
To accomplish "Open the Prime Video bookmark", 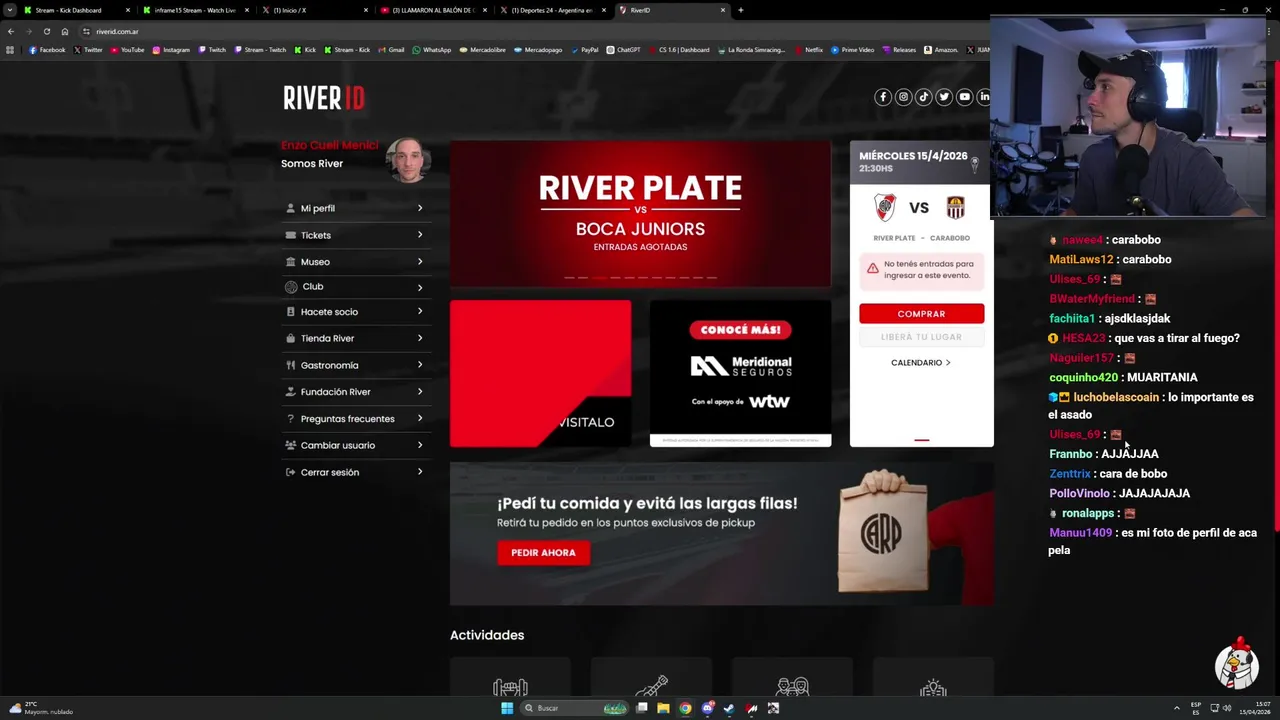I will [x=852, y=50].
